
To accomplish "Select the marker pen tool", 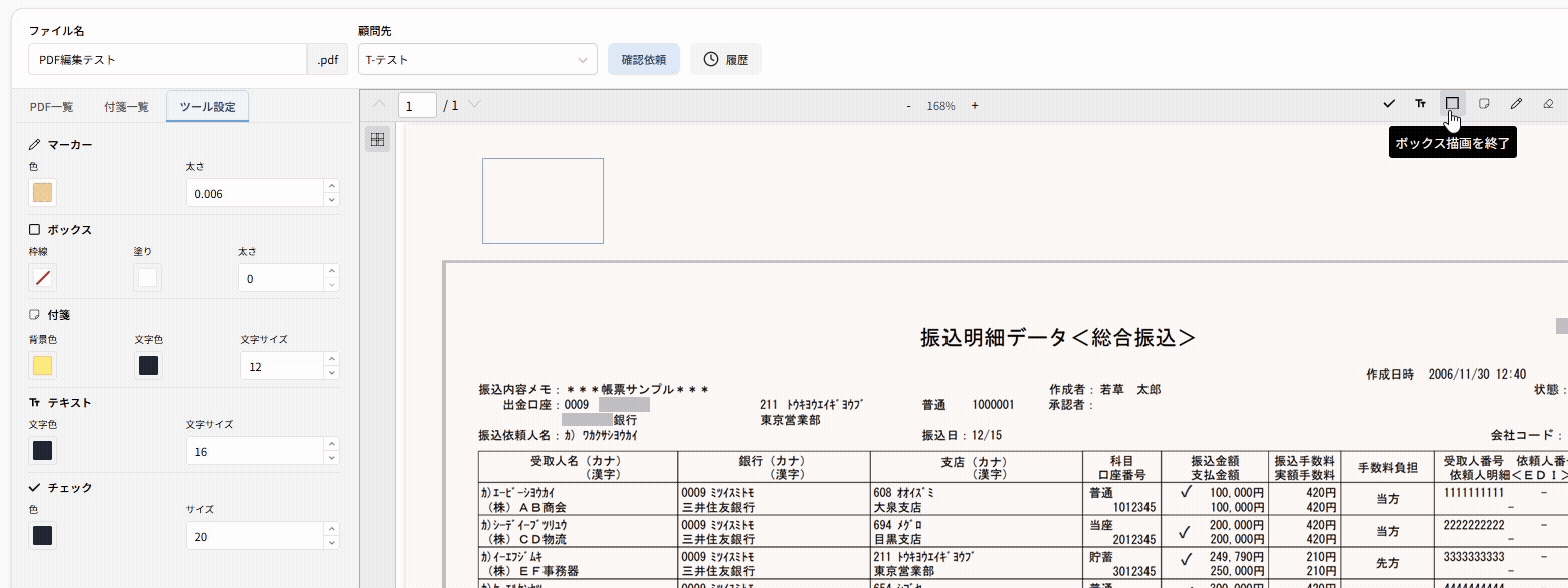I will (1516, 104).
